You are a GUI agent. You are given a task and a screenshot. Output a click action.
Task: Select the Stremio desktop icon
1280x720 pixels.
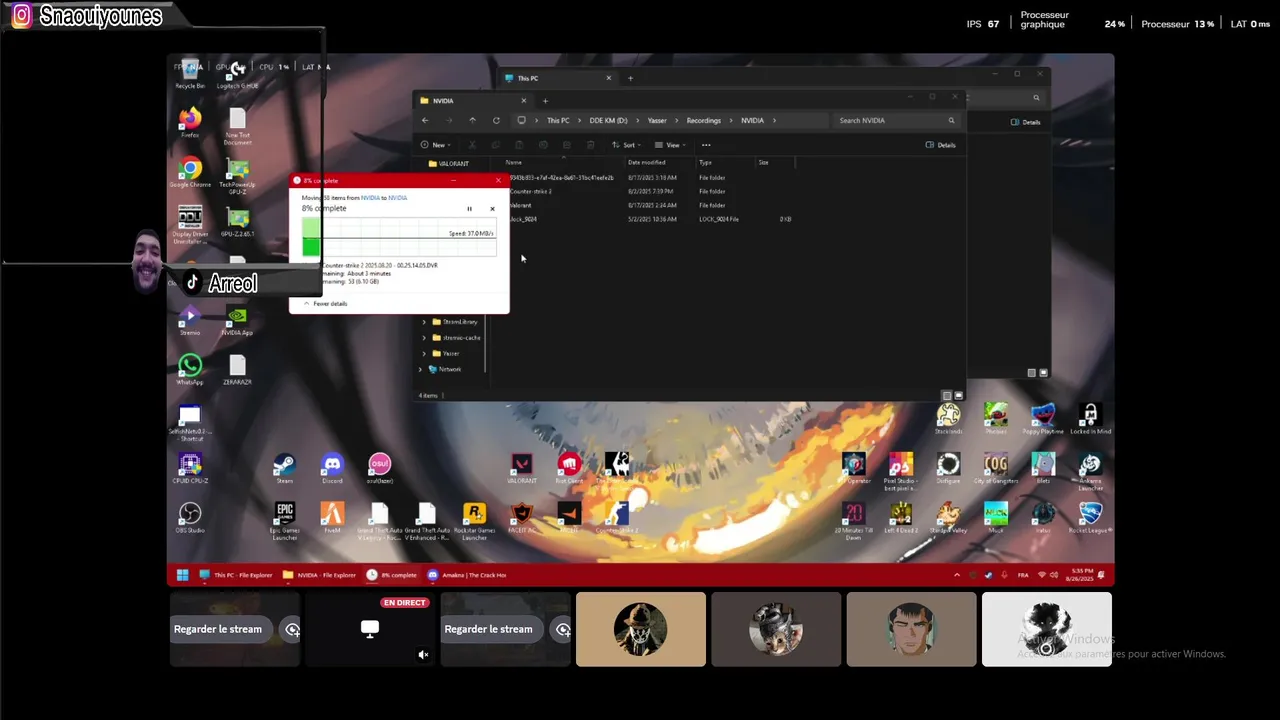[x=189, y=320]
